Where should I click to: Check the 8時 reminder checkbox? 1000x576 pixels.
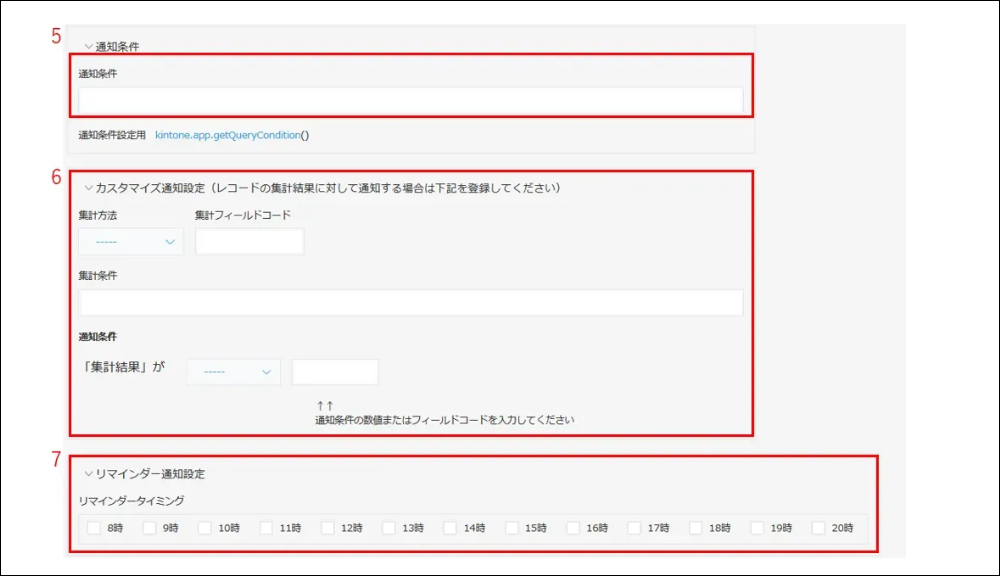[93, 528]
